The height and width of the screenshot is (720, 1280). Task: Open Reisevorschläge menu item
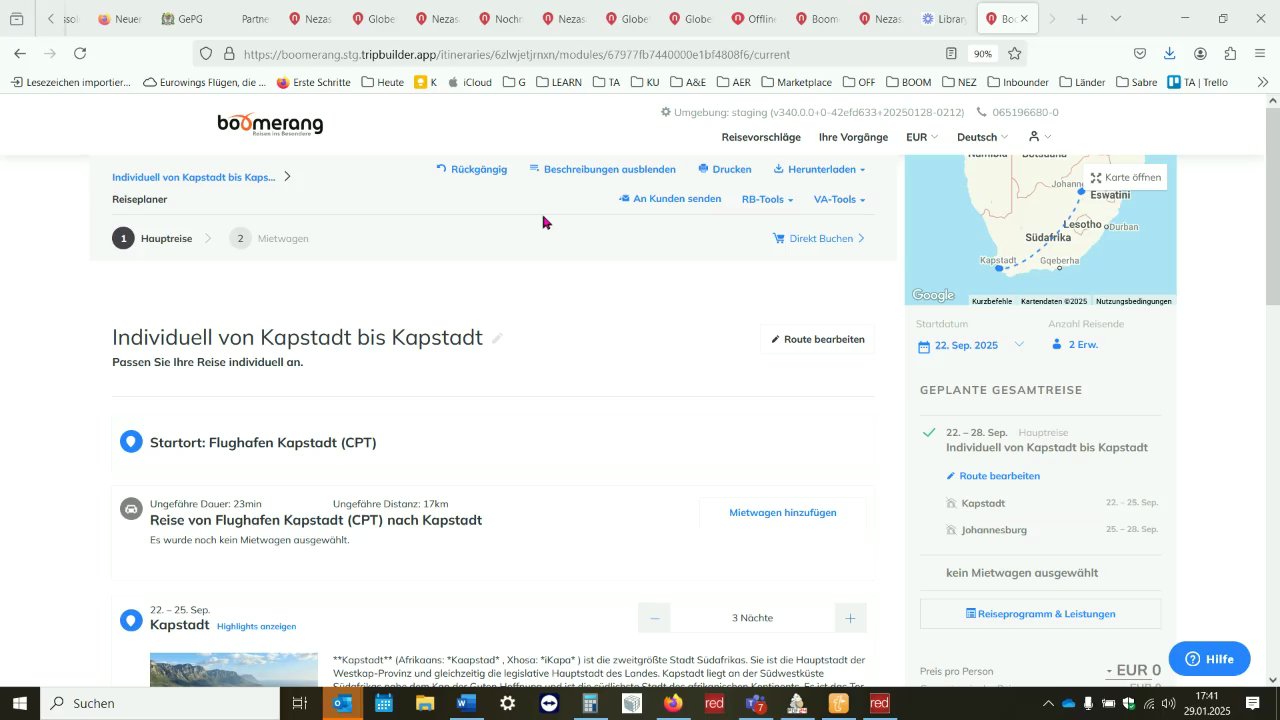(x=761, y=137)
